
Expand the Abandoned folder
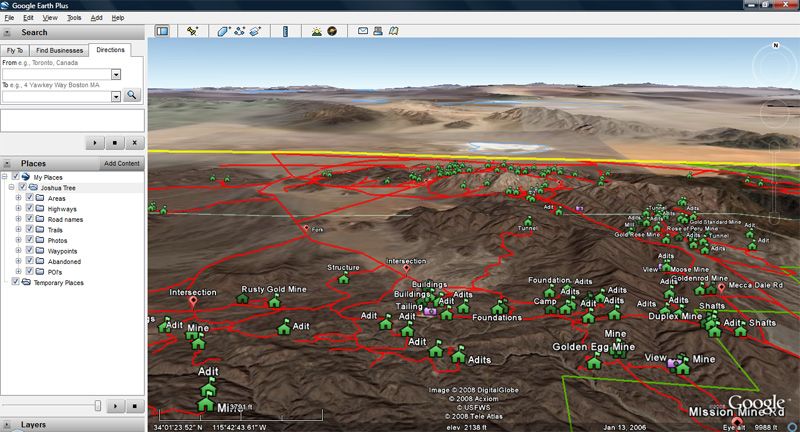(18, 261)
